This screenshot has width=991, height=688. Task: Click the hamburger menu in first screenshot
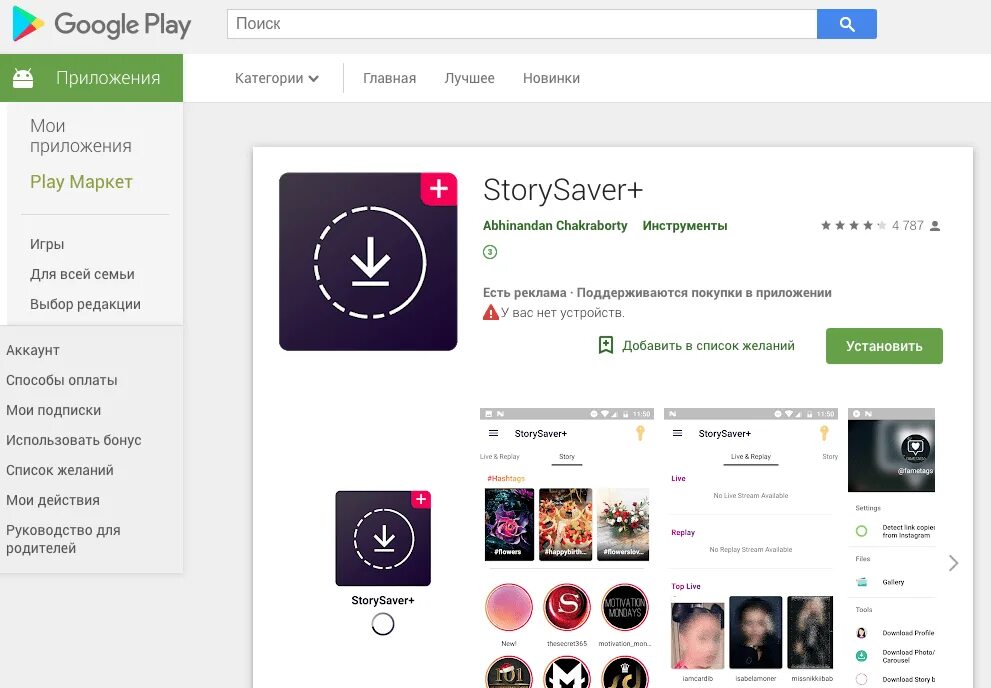tap(494, 433)
